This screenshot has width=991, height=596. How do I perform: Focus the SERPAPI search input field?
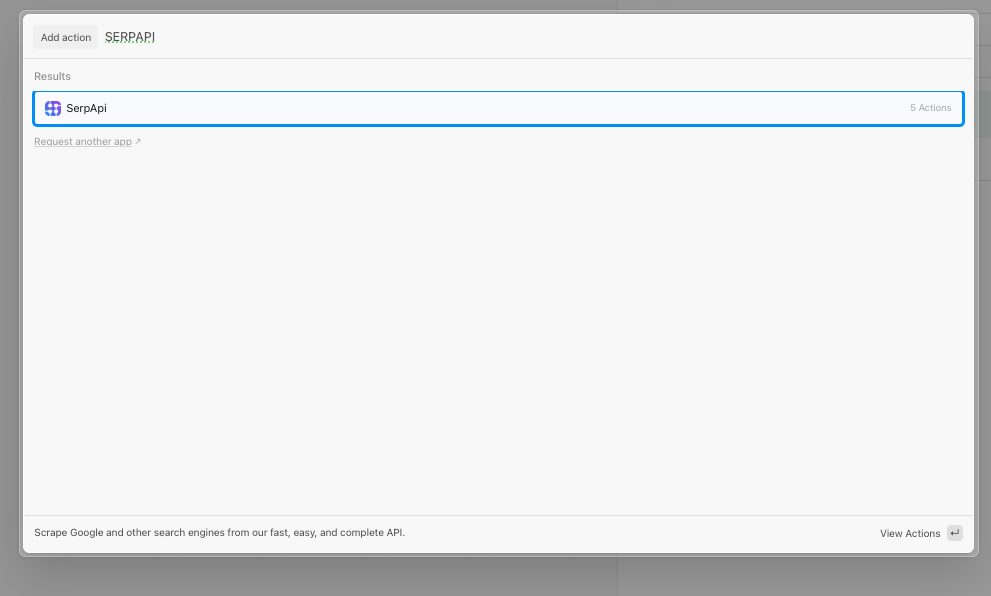tap(534, 37)
